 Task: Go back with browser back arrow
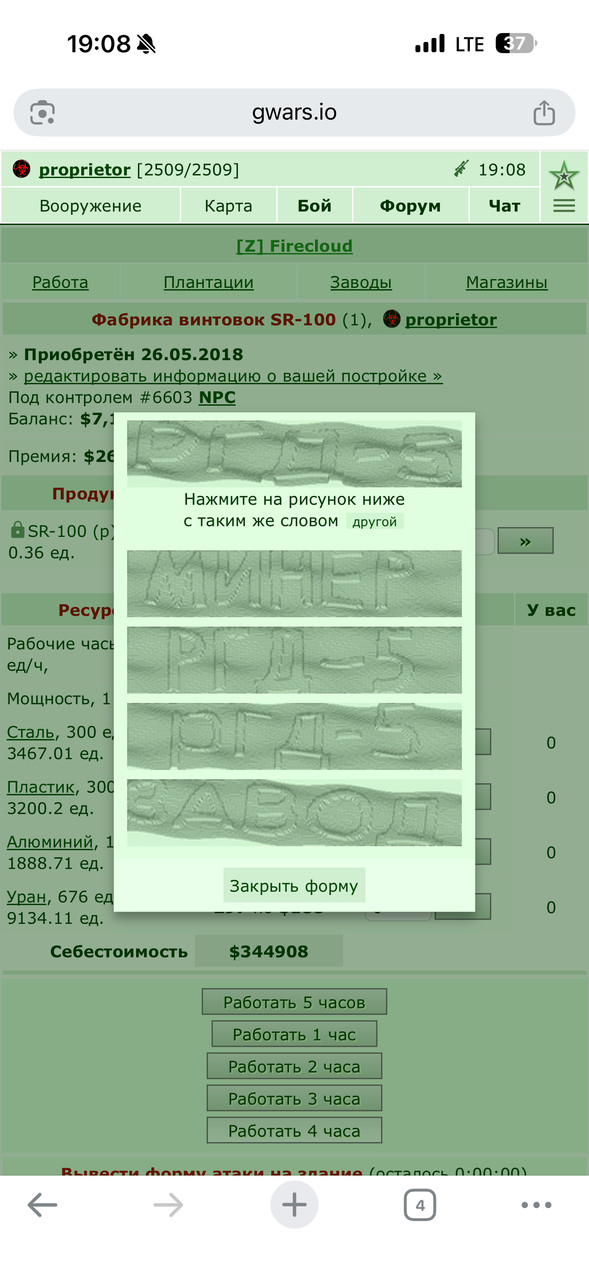click(x=42, y=1206)
